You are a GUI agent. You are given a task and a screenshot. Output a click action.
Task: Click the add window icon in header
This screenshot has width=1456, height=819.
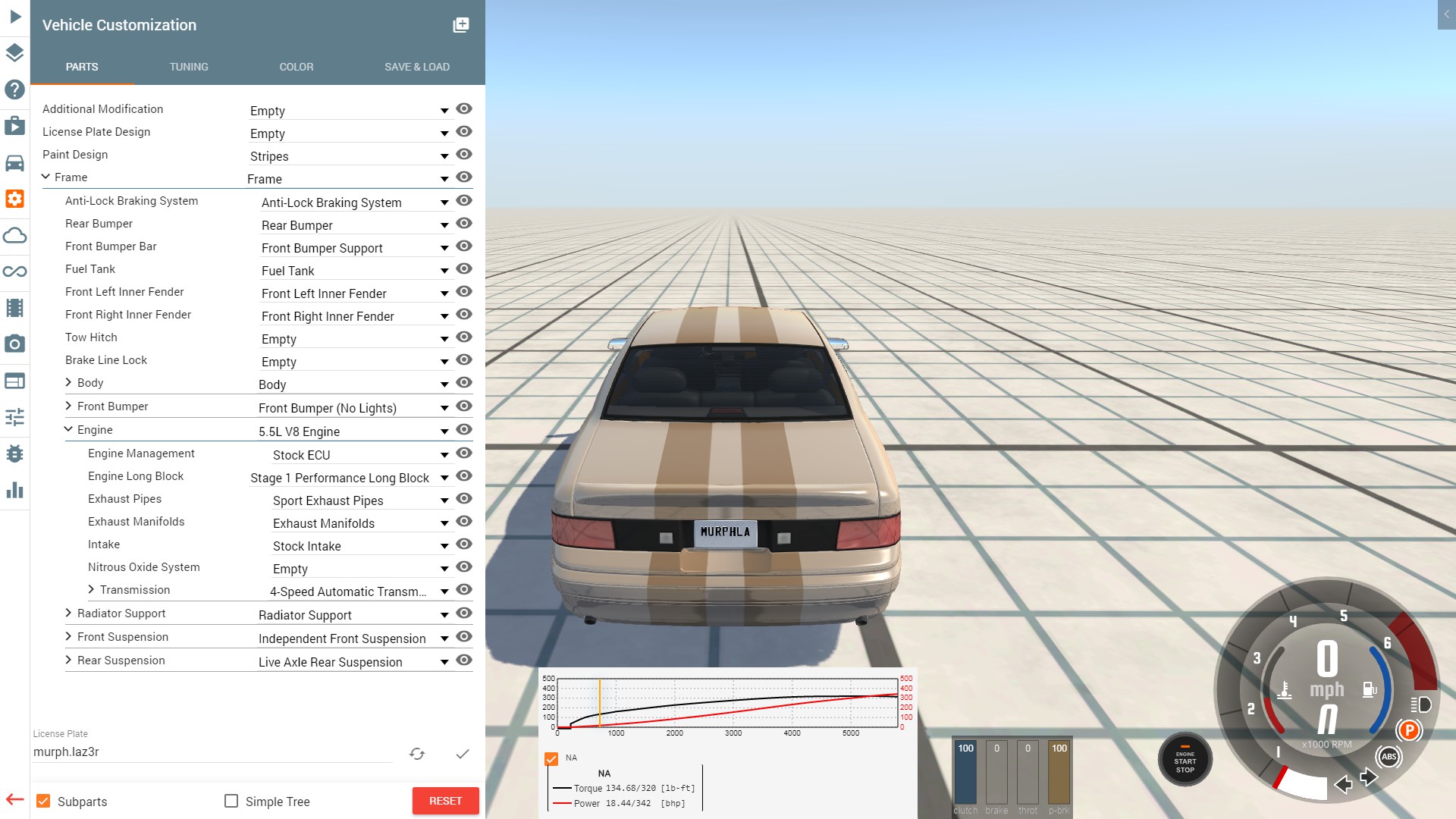461,25
